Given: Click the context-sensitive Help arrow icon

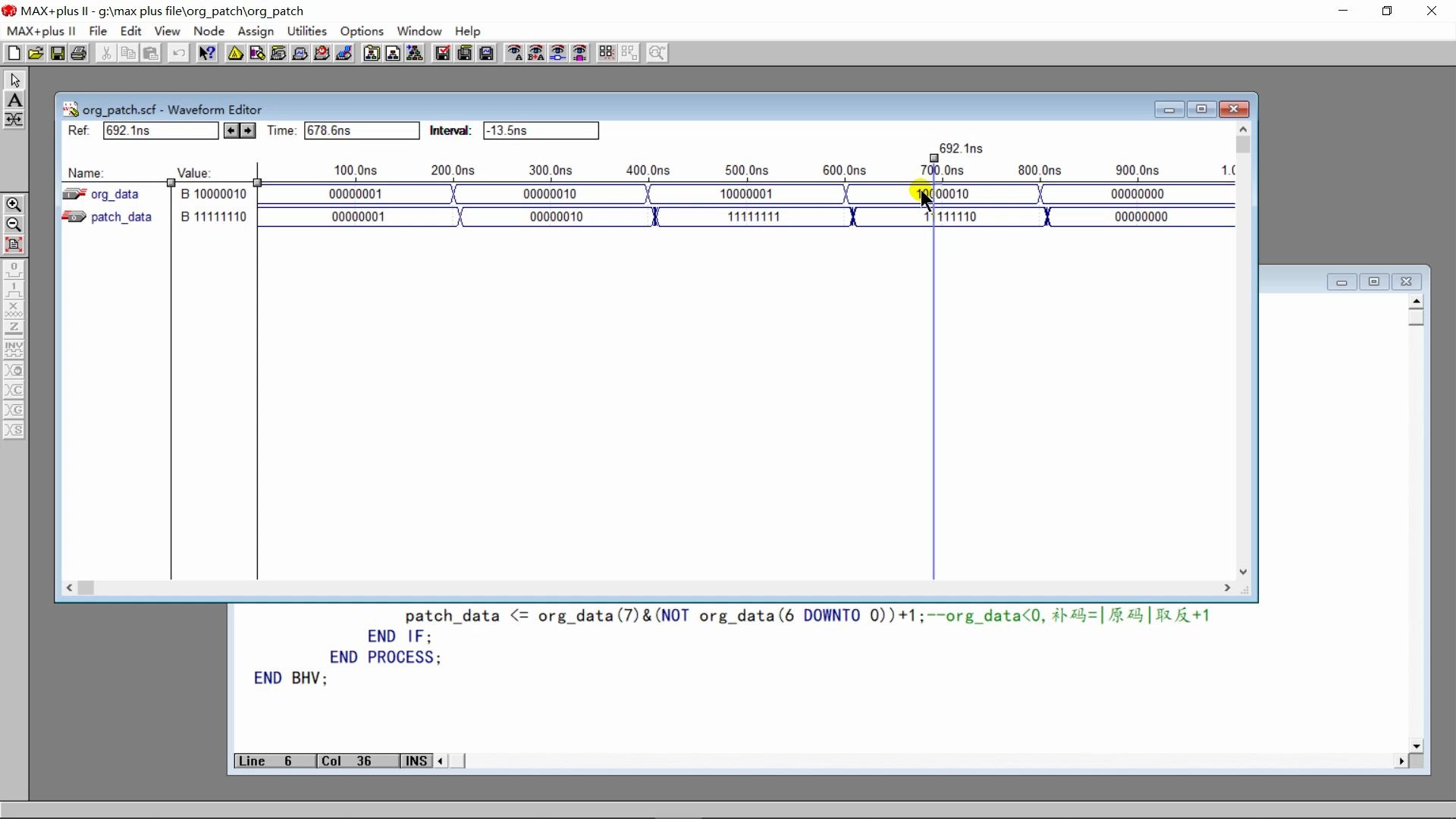Looking at the screenshot, I should [x=207, y=53].
